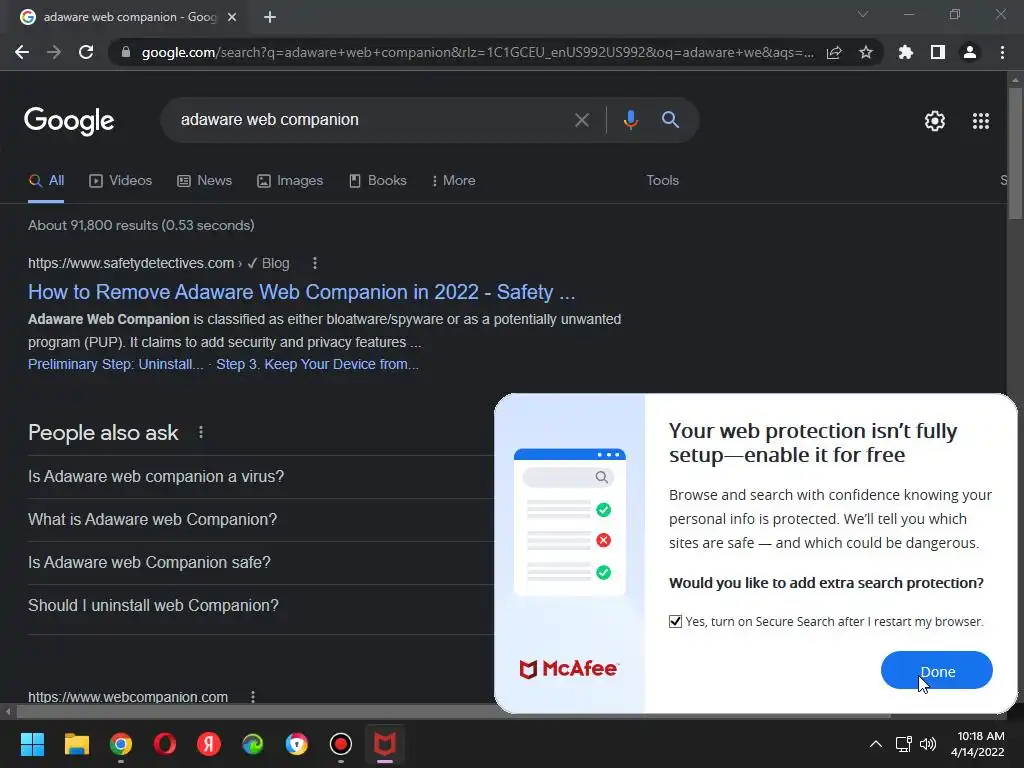
Task: Go back using the browser back arrow
Action: click(22, 52)
